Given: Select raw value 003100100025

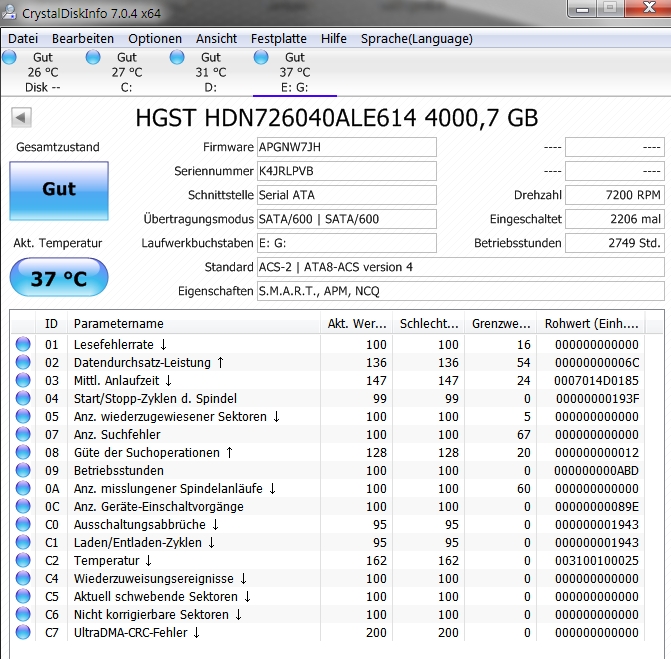Looking at the screenshot, I should pyautogui.click(x=597, y=561).
